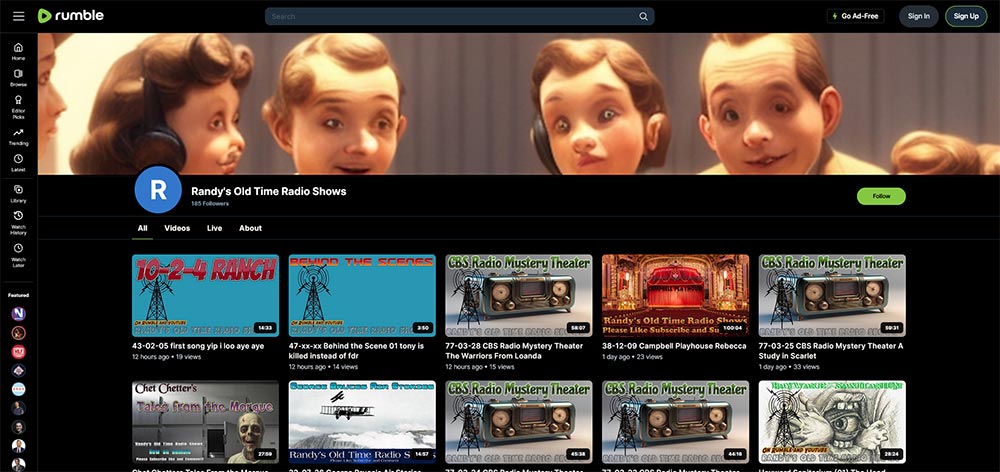Open title '38-12-09 Campbell Playhouse Rebecca'
This screenshot has width=1000, height=472.
click(x=674, y=346)
